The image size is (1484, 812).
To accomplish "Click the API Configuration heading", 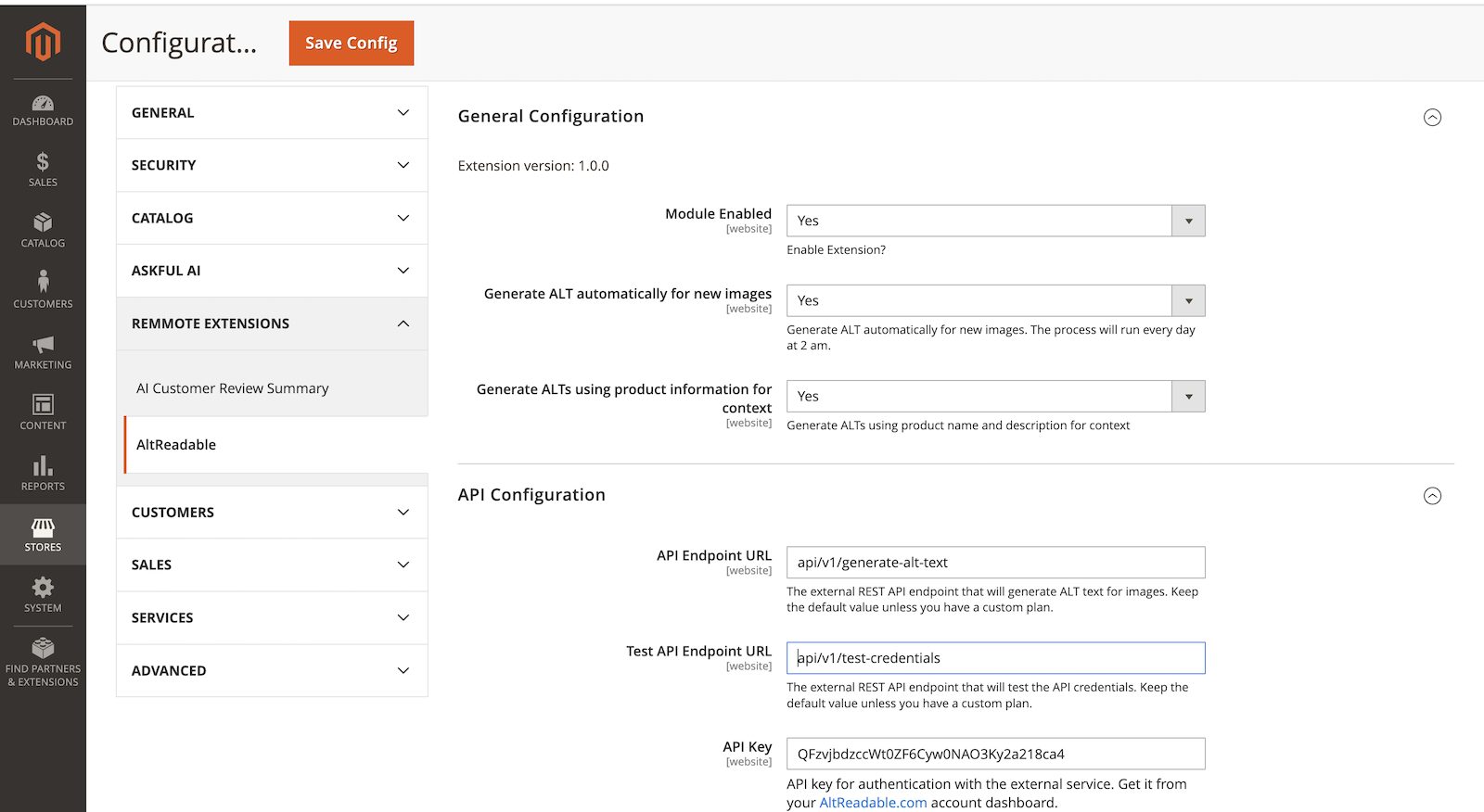I will click(531, 495).
